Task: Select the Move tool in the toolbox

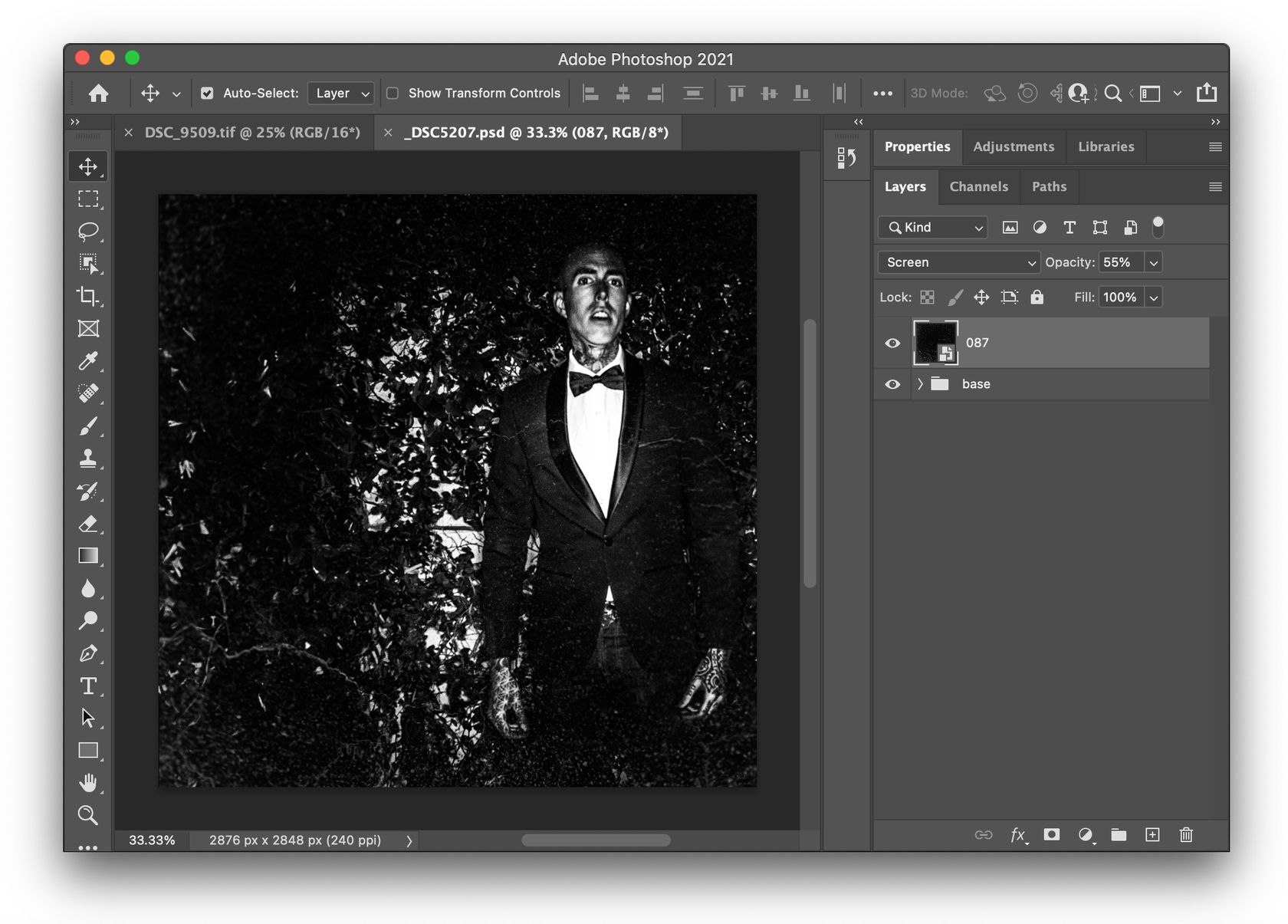Action: pos(88,166)
